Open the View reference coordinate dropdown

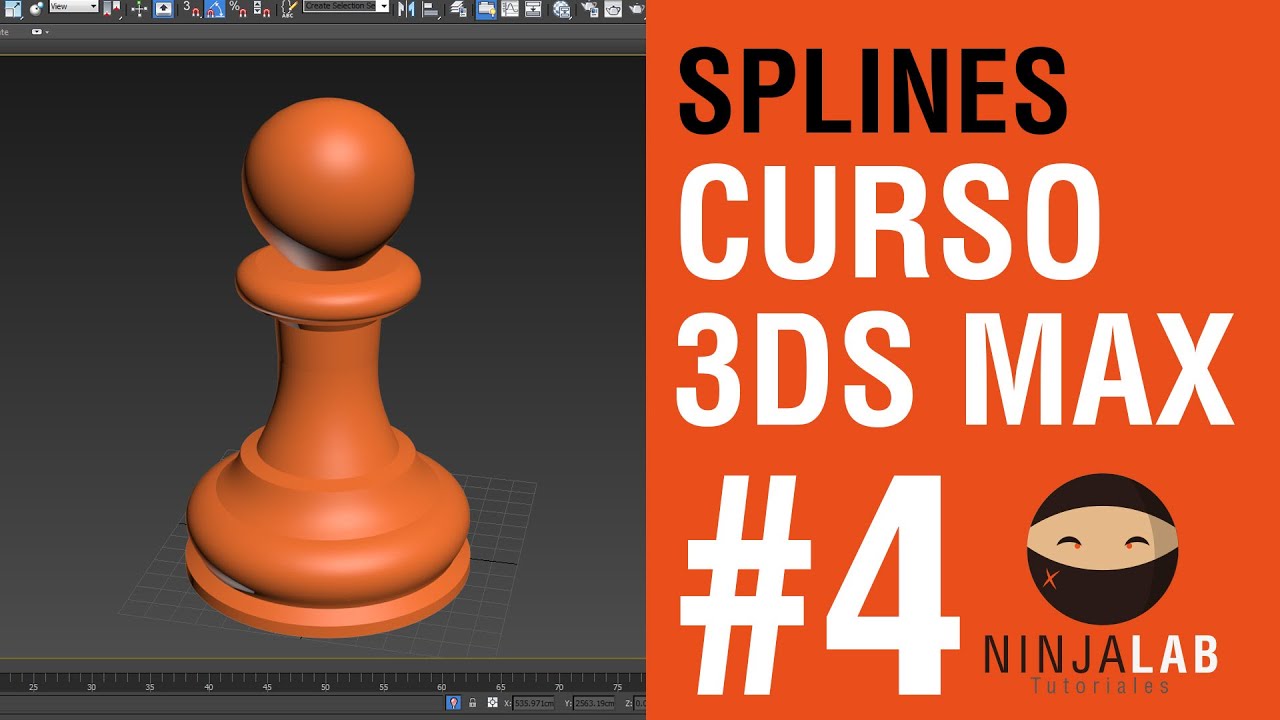[74, 6]
